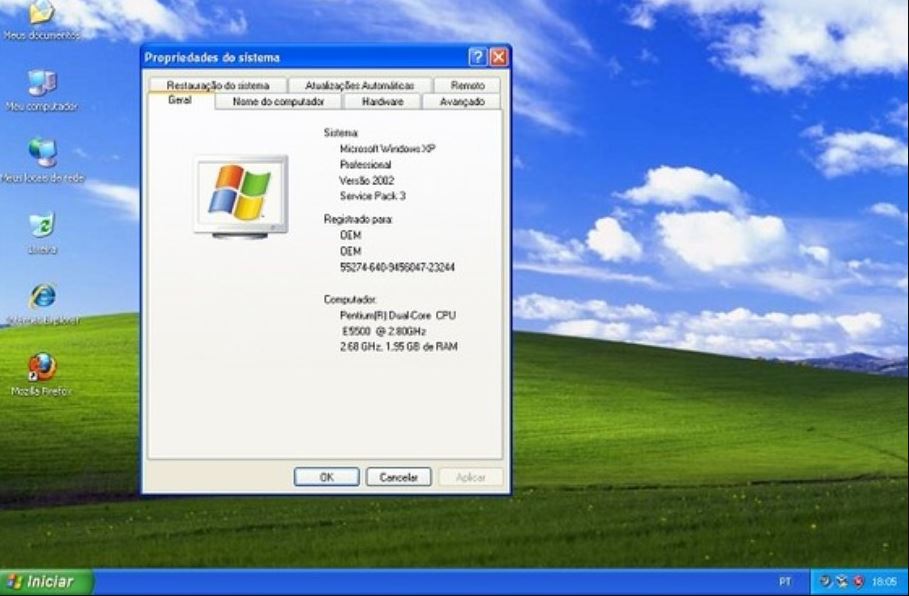The width and height of the screenshot is (909, 596).
Task: Click the Service Pack 3 text
Action: [x=373, y=196]
